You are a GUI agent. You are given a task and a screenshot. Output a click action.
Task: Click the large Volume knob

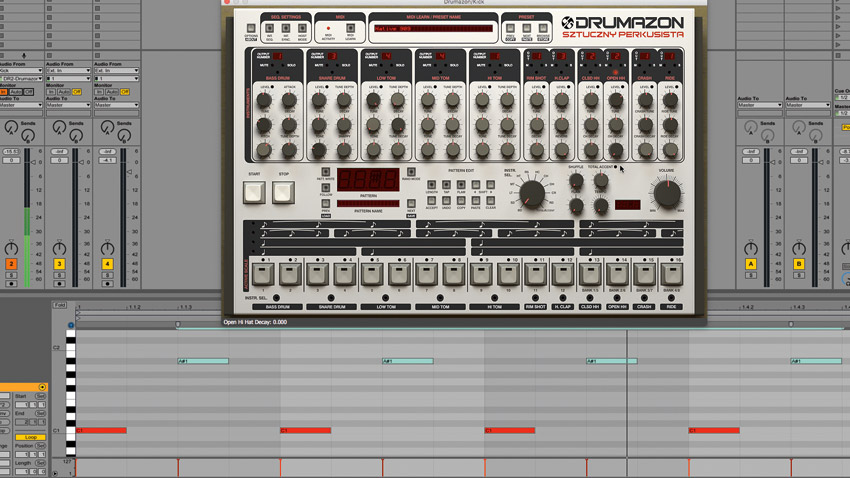click(x=667, y=193)
